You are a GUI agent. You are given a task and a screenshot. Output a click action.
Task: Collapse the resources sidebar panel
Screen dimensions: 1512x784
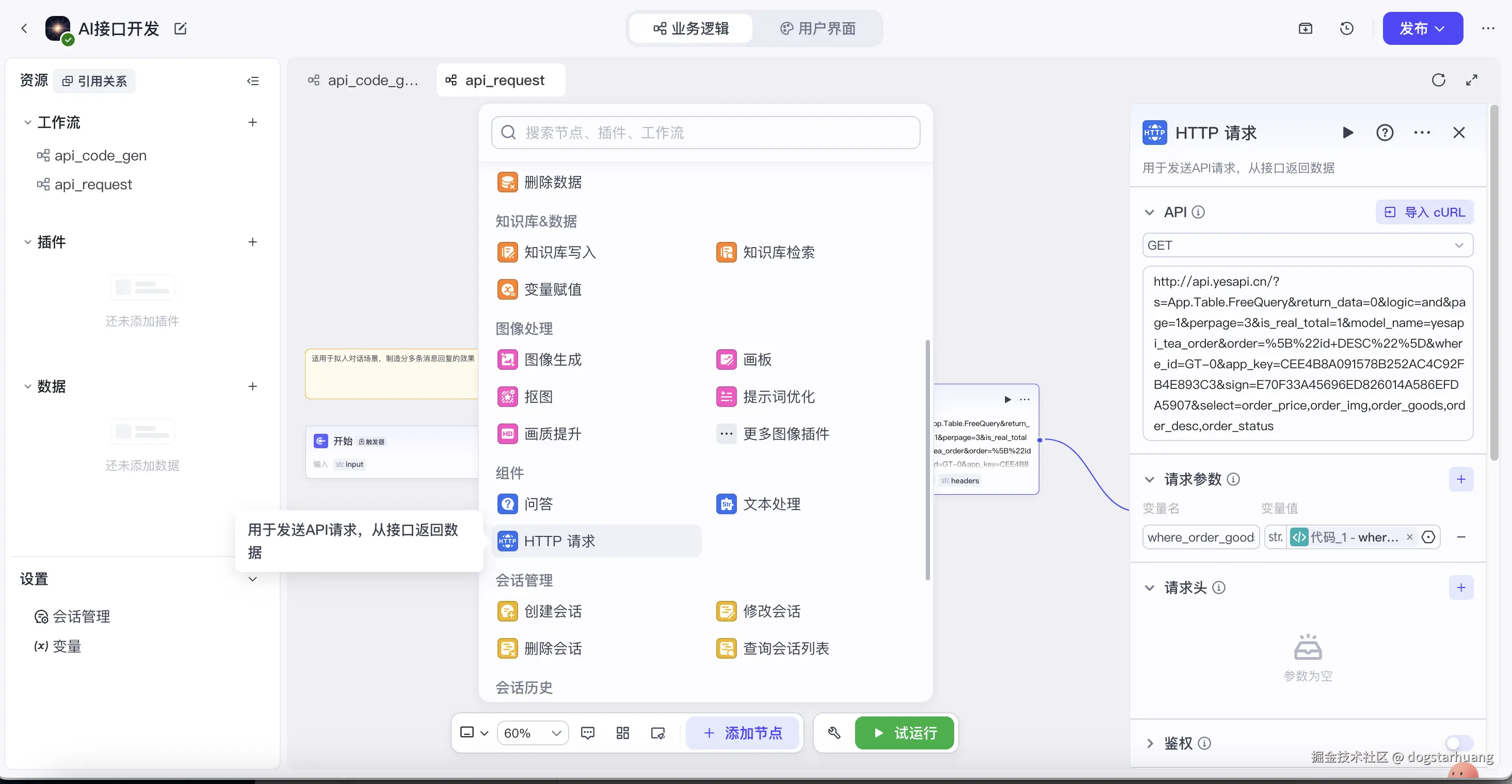[253, 81]
